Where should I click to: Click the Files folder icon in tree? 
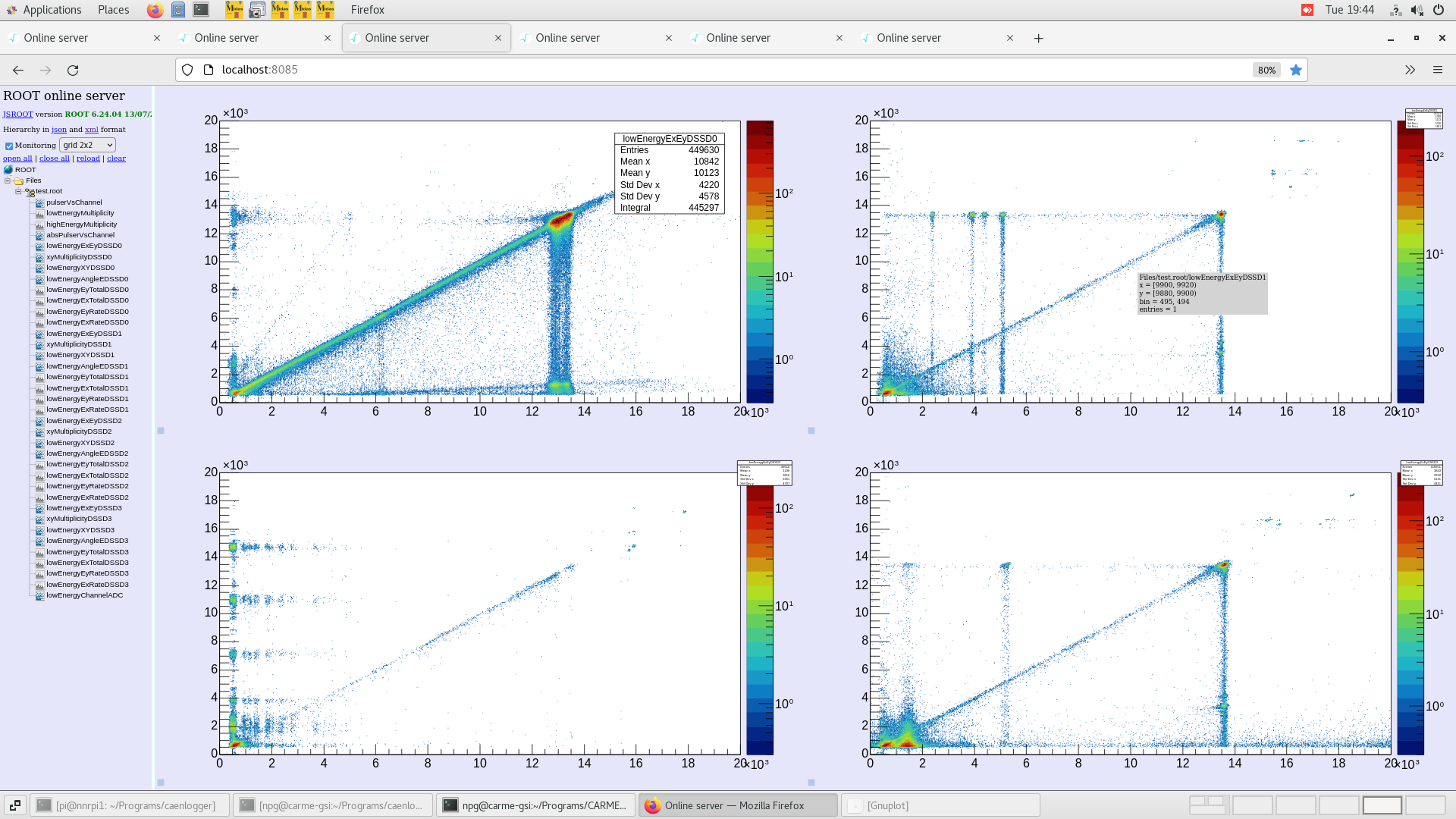(x=19, y=180)
